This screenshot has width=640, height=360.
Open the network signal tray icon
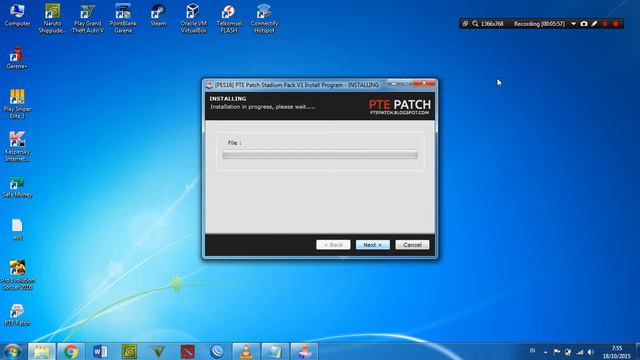(580, 352)
